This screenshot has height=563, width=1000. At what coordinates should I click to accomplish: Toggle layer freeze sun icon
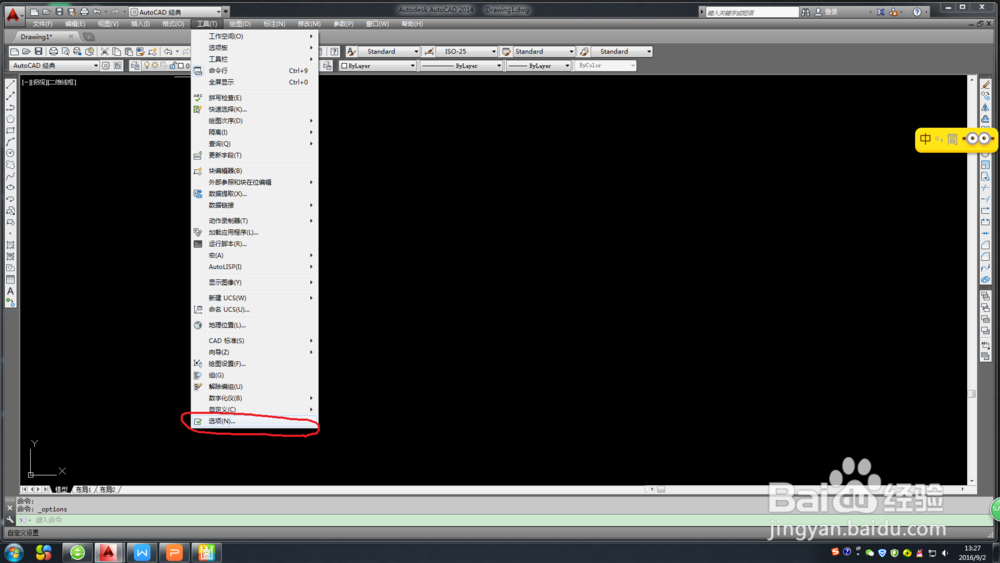[x=155, y=66]
